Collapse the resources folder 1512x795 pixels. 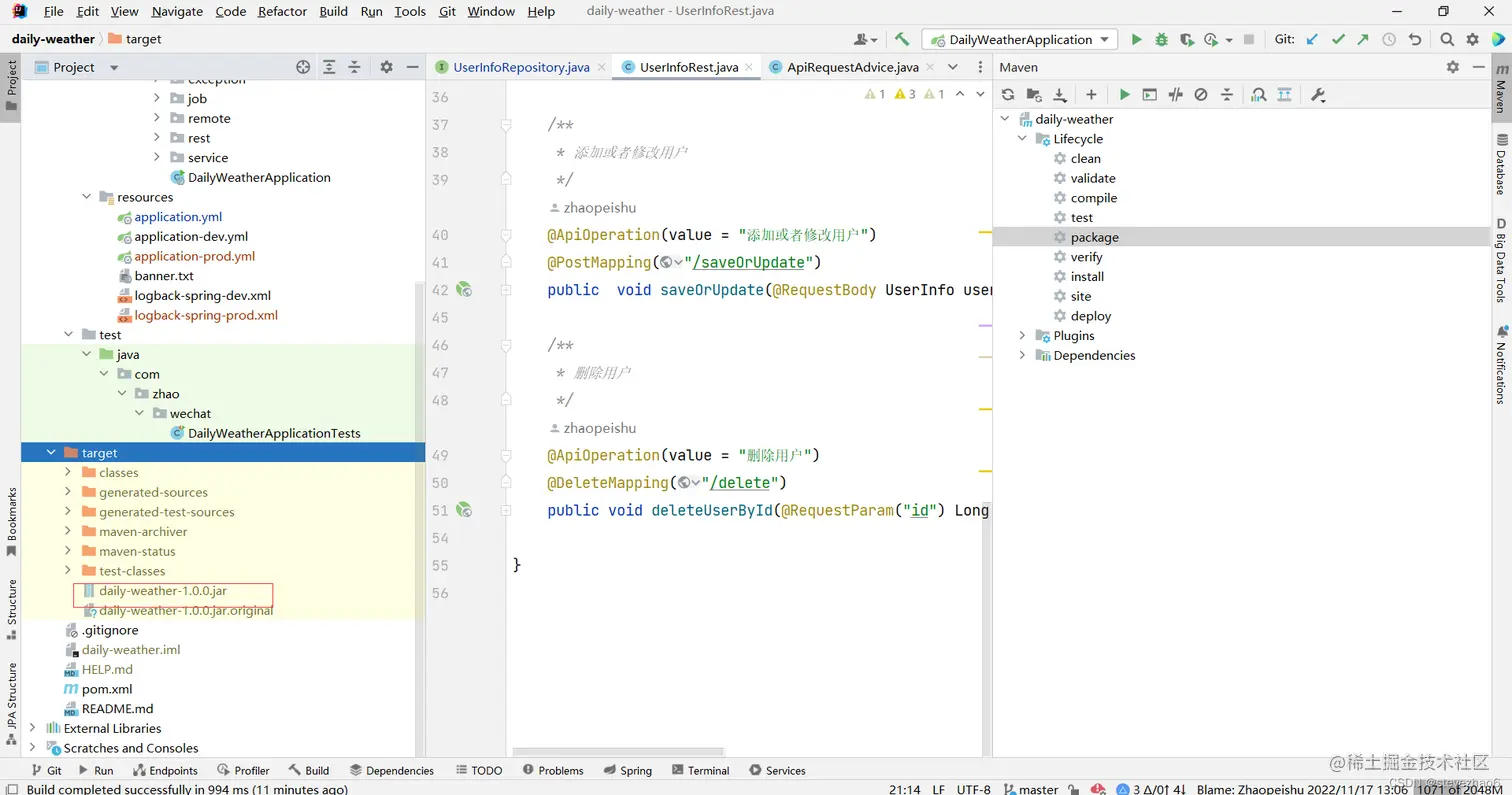(86, 197)
